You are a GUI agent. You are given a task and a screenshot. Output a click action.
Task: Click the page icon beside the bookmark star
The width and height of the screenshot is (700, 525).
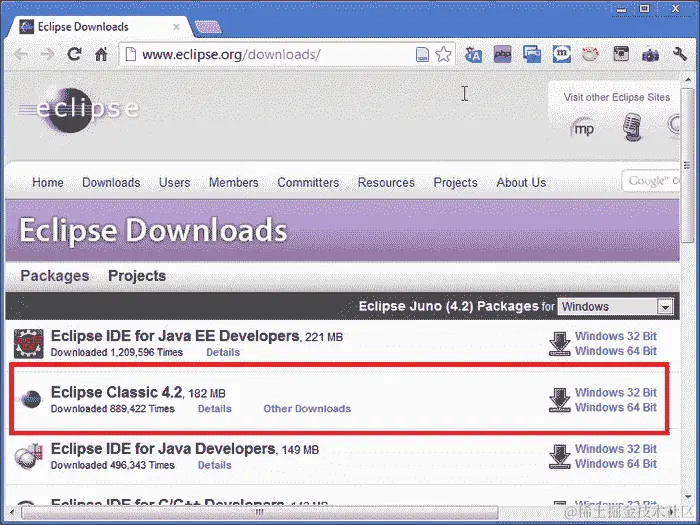coord(422,54)
